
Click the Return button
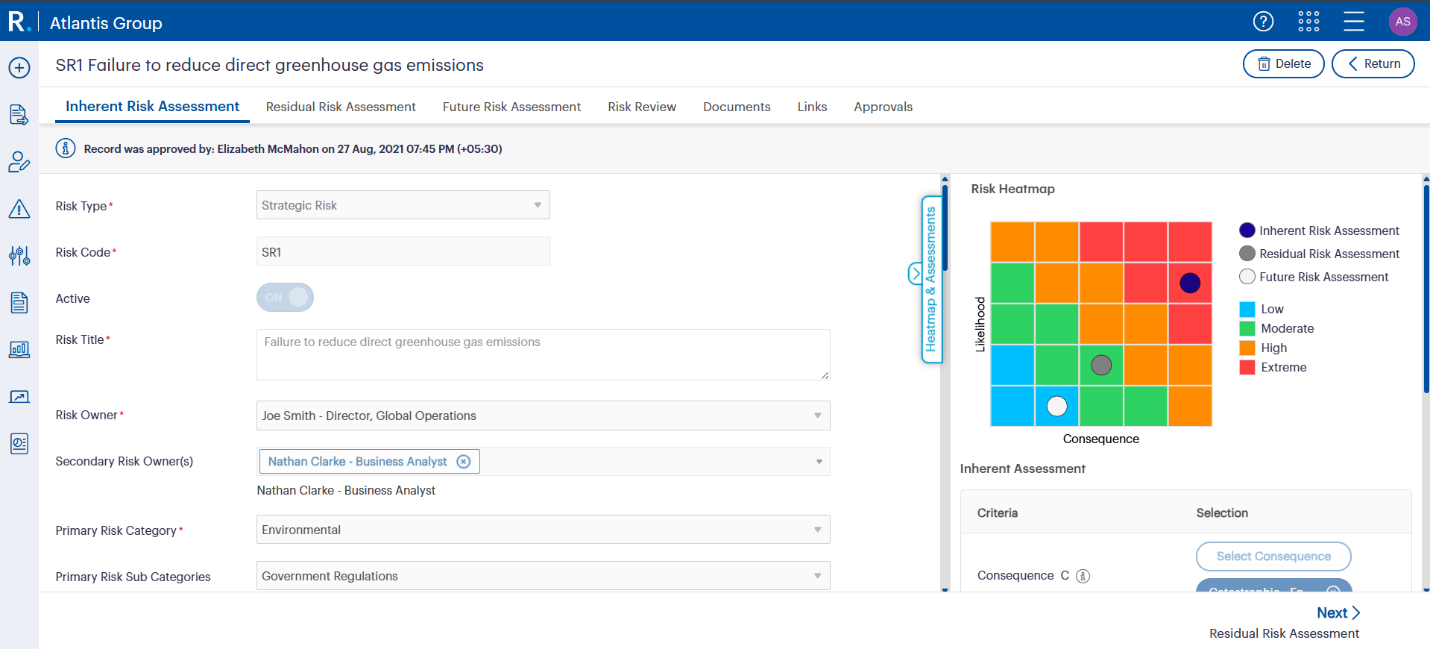1373,64
